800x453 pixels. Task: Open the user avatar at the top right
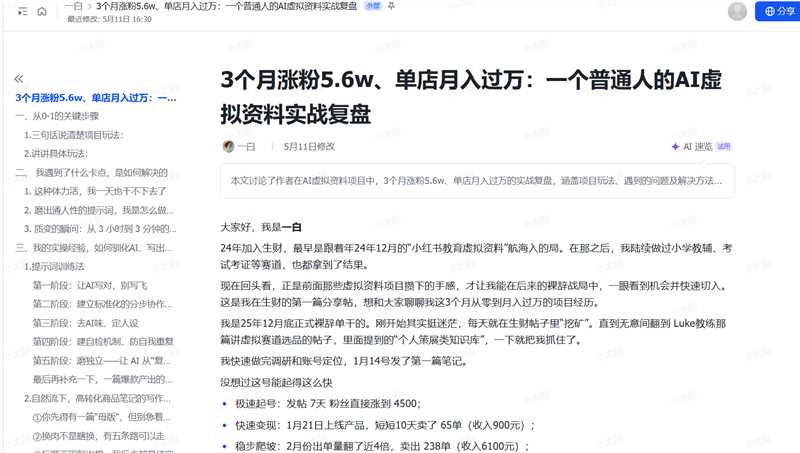(x=737, y=11)
